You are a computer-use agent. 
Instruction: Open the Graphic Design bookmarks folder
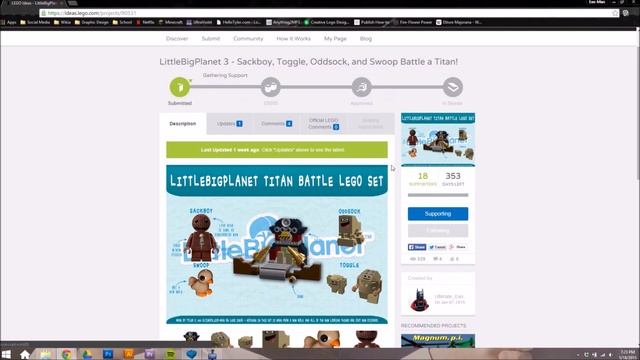click(92, 22)
